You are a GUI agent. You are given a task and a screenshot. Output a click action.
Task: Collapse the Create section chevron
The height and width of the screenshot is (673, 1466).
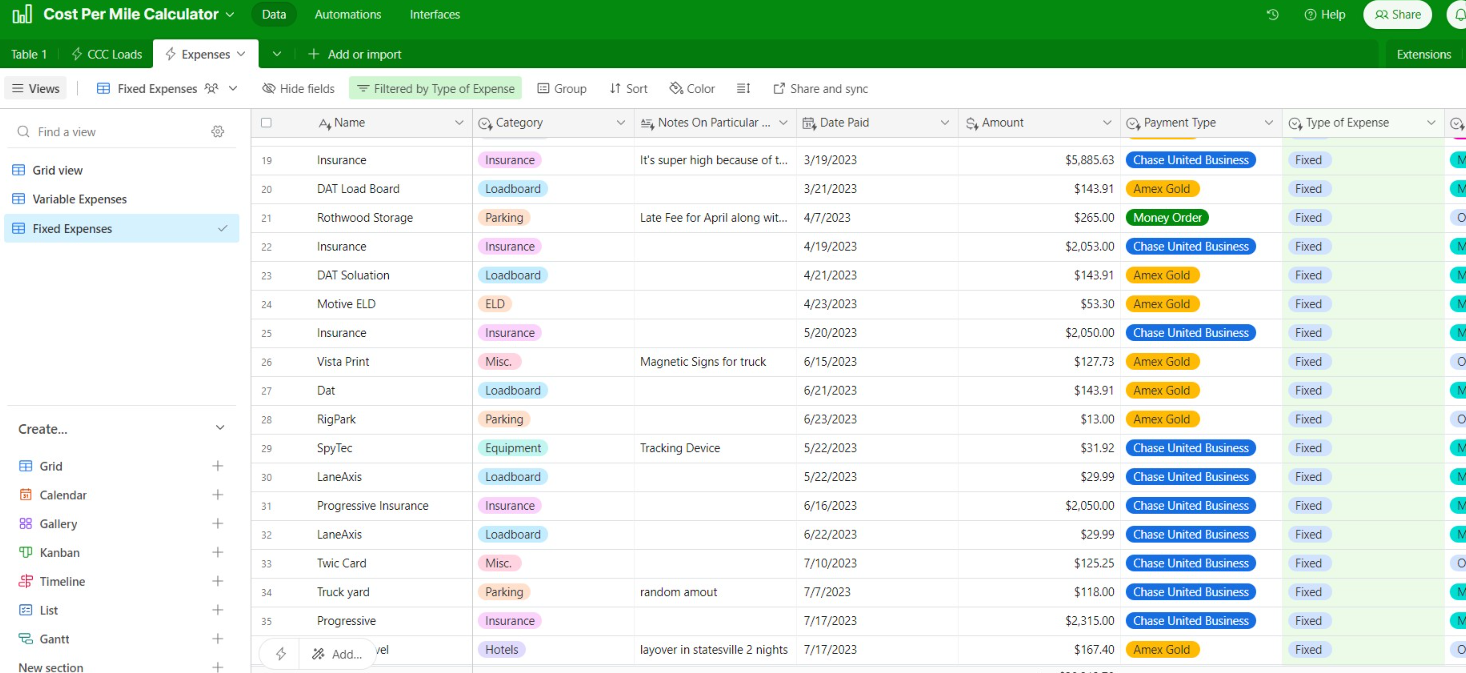(220, 429)
